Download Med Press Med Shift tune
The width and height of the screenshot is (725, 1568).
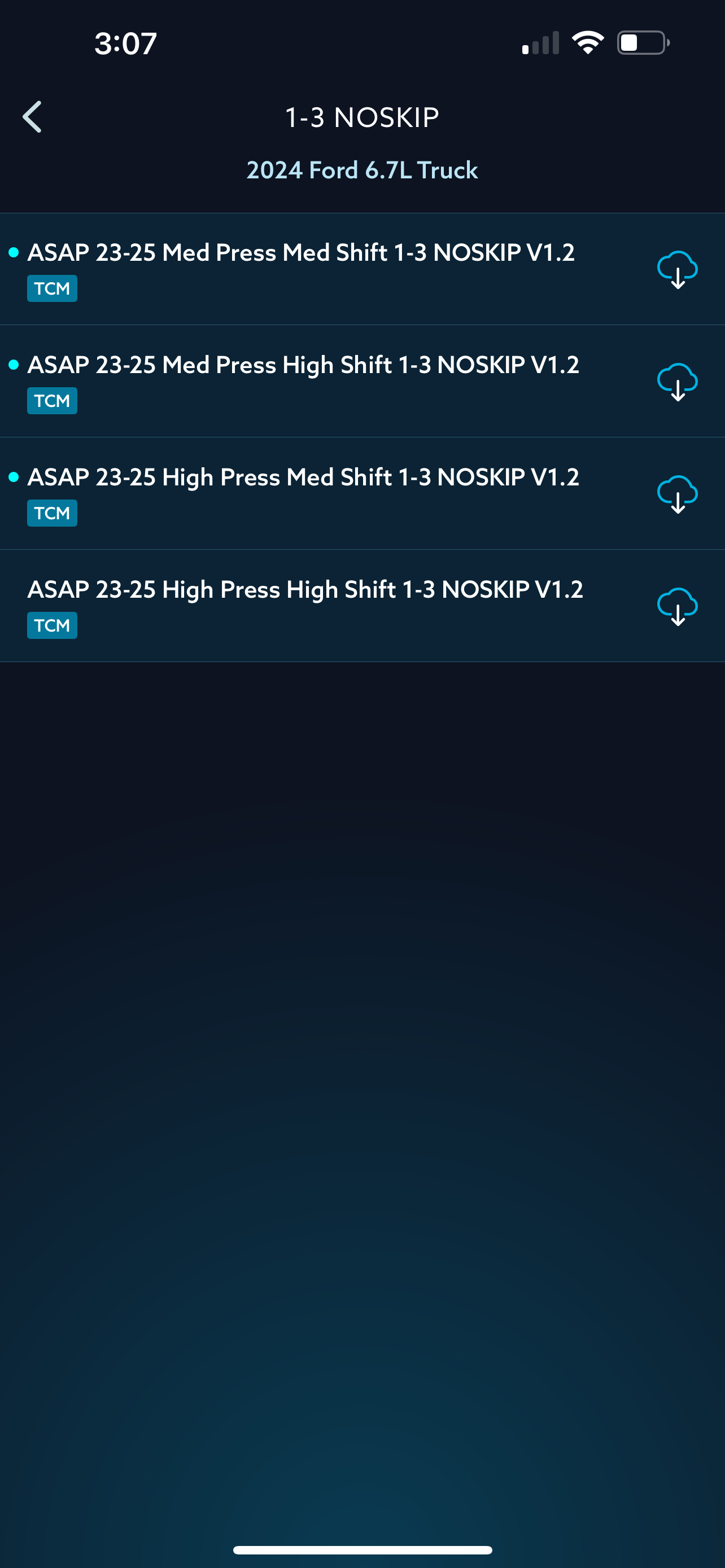677,270
